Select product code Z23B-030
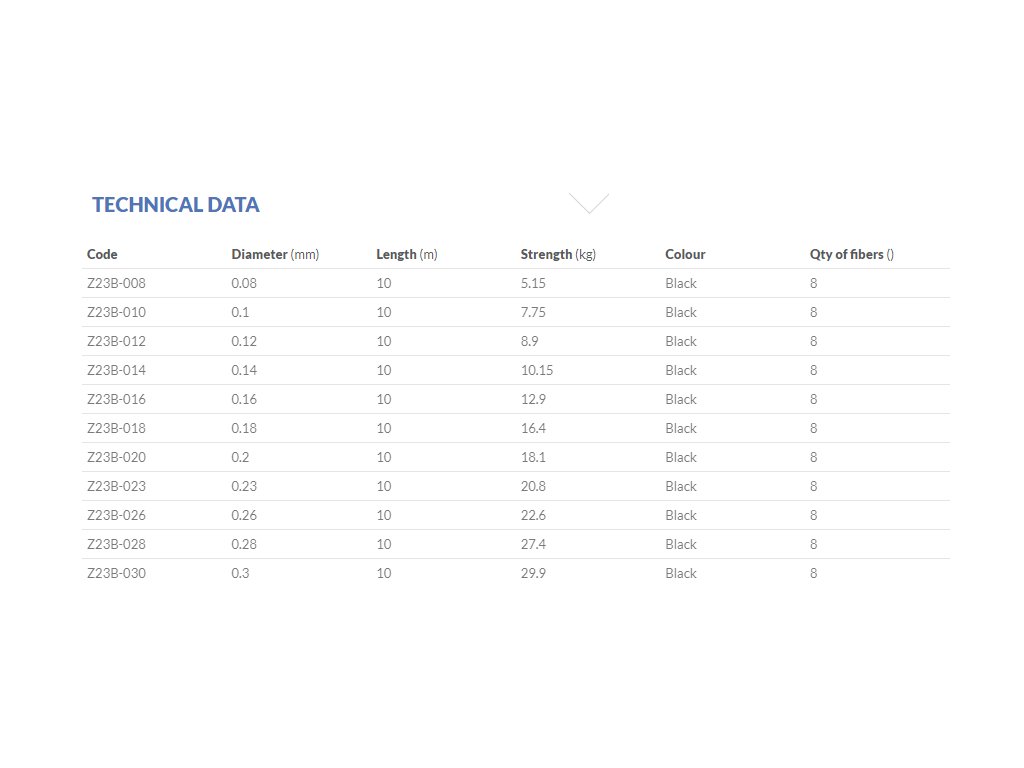The width and height of the screenshot is (1024, 768). (116, 573)
